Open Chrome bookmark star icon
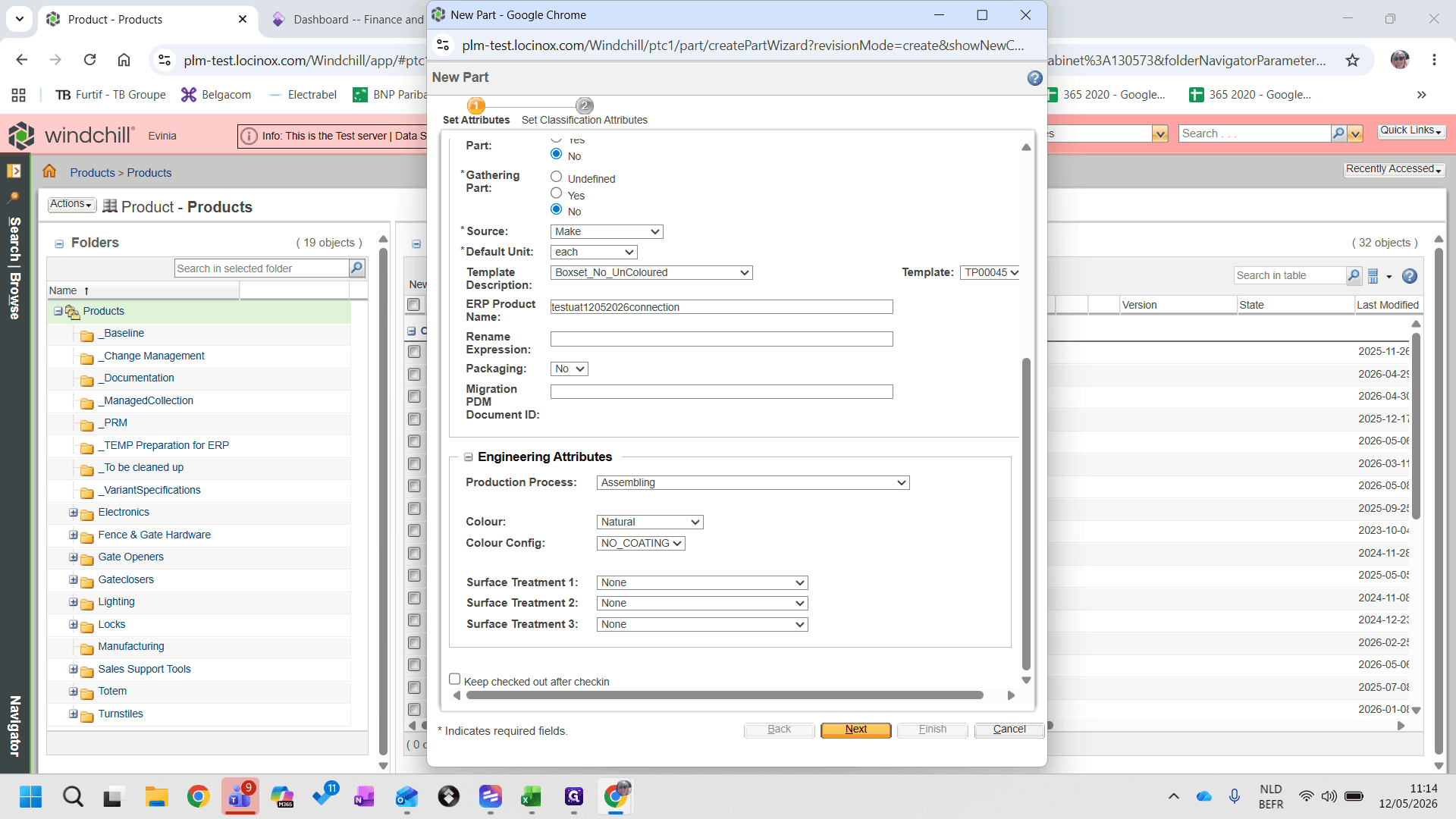The image size is (1456, 819). [1352, 60]
